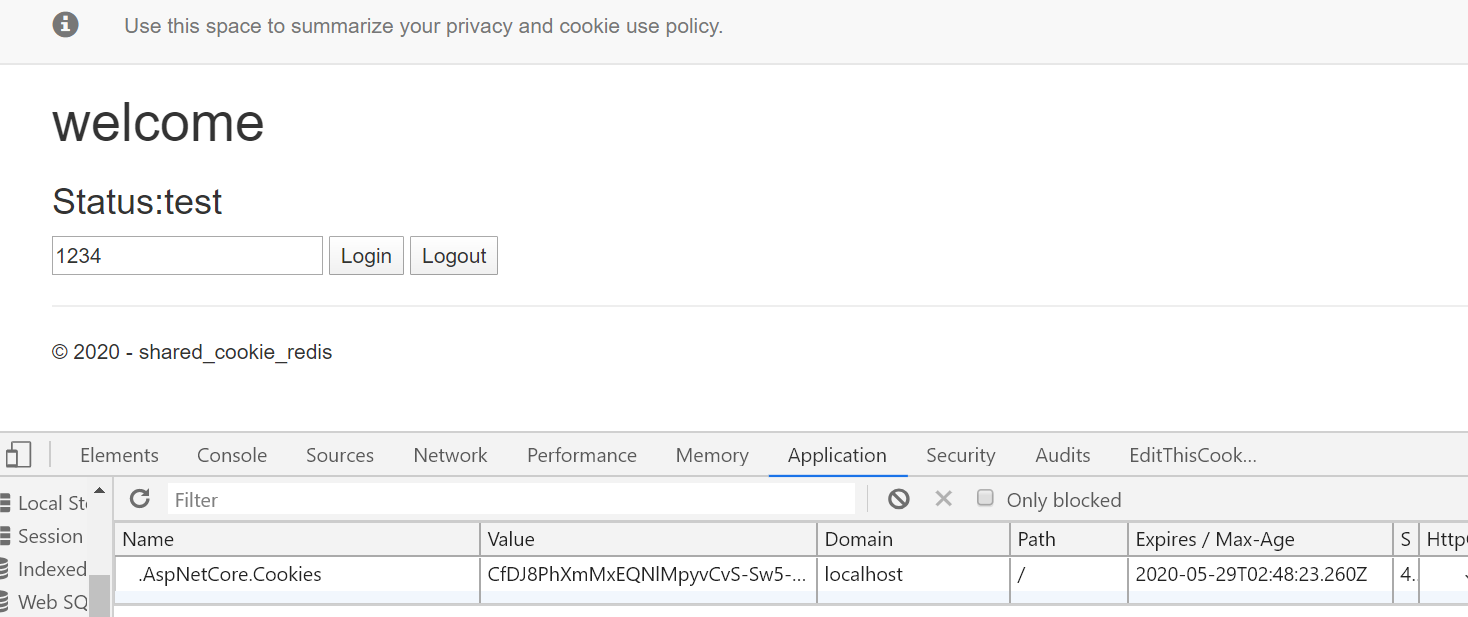
Task: Delete the selected cookie with the X icon
Action: click(x=943, y=498)
